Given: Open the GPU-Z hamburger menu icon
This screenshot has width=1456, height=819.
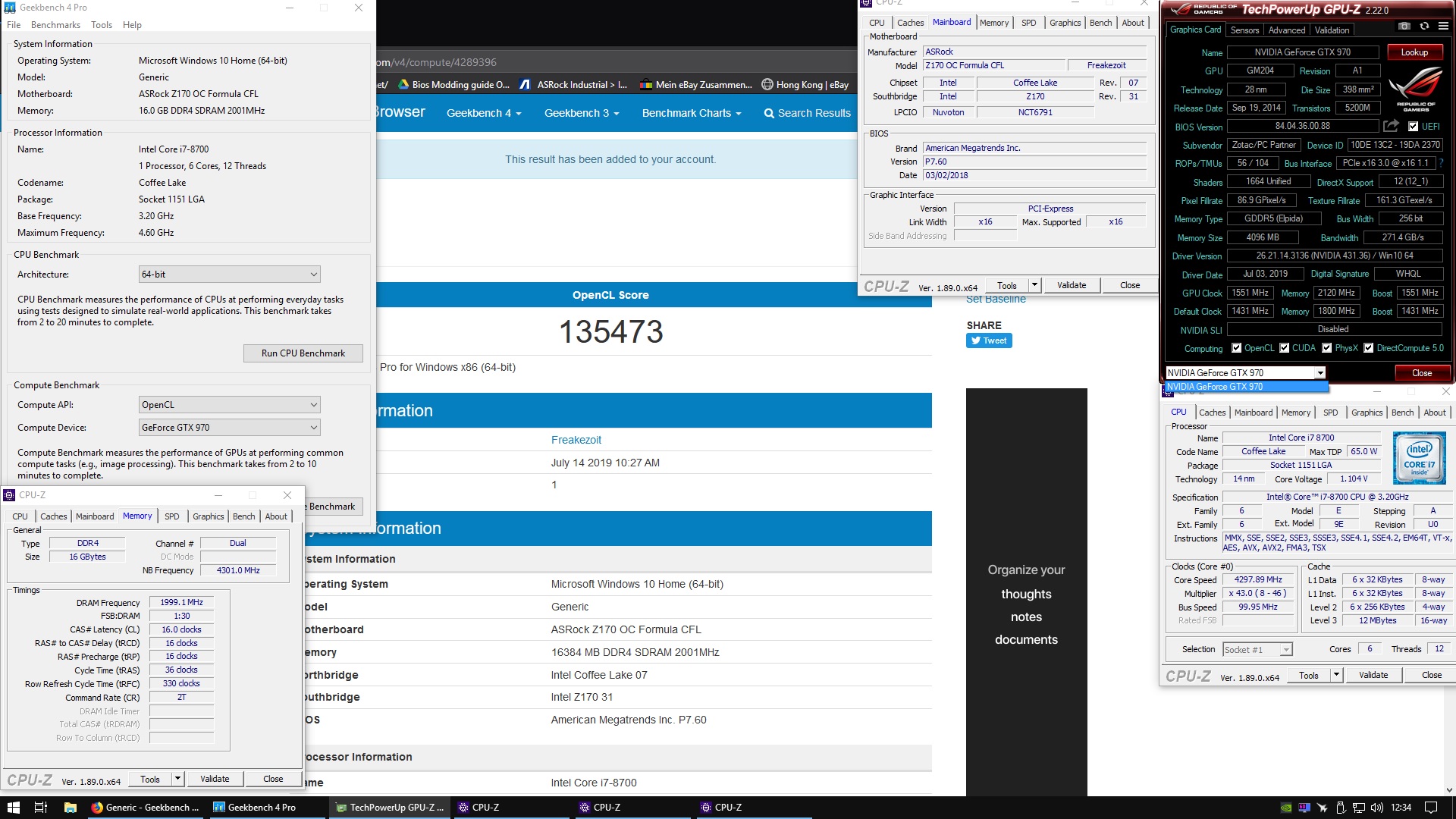Looking at the screenshot, I should tap(1443, 26).
